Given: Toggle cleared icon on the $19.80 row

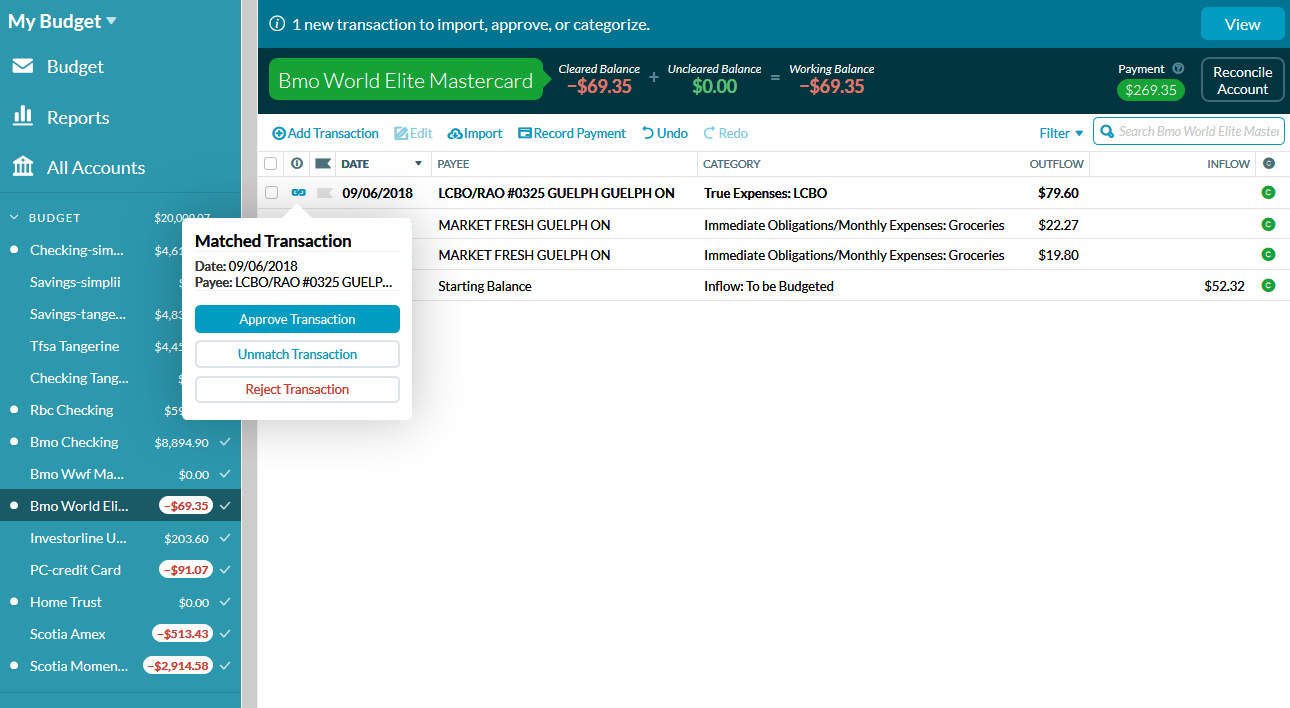Looking at the screenshot, I should pyautogui.click(x=1268, y=254).
